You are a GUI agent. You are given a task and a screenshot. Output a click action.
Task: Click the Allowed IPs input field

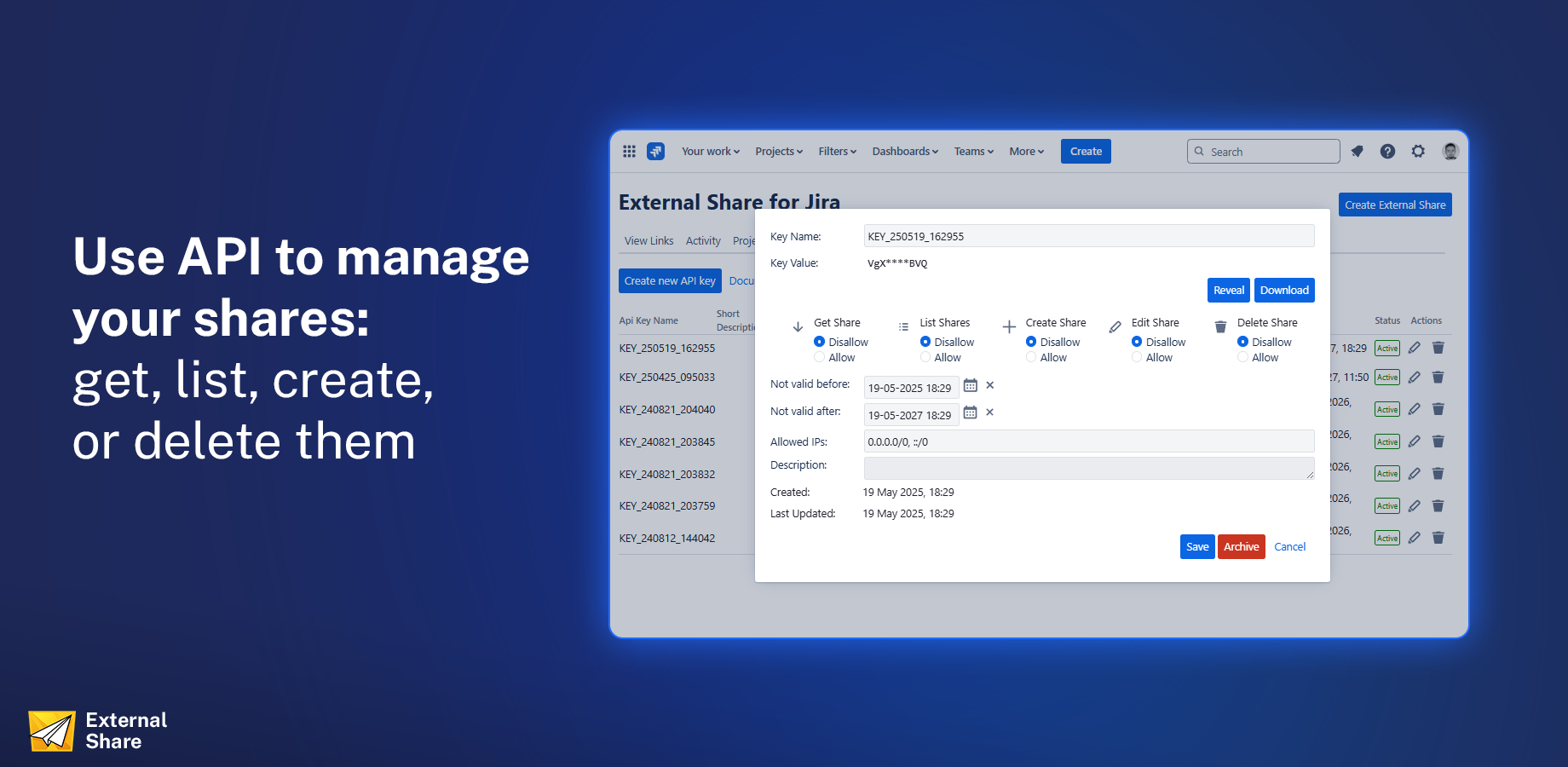(1089, 441)
